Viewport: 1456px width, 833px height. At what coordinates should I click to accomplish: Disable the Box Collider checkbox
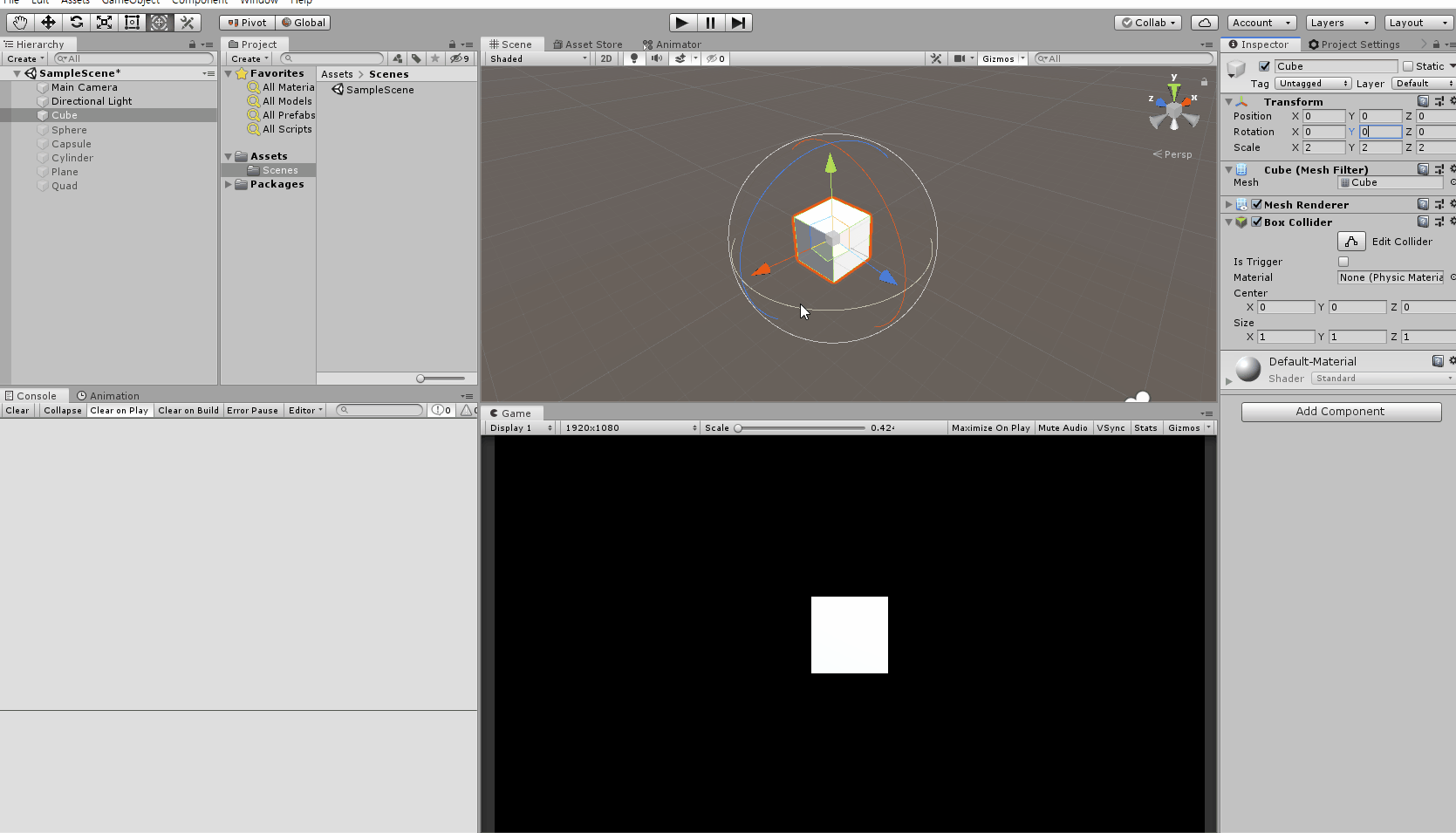tap(1257, 222)
